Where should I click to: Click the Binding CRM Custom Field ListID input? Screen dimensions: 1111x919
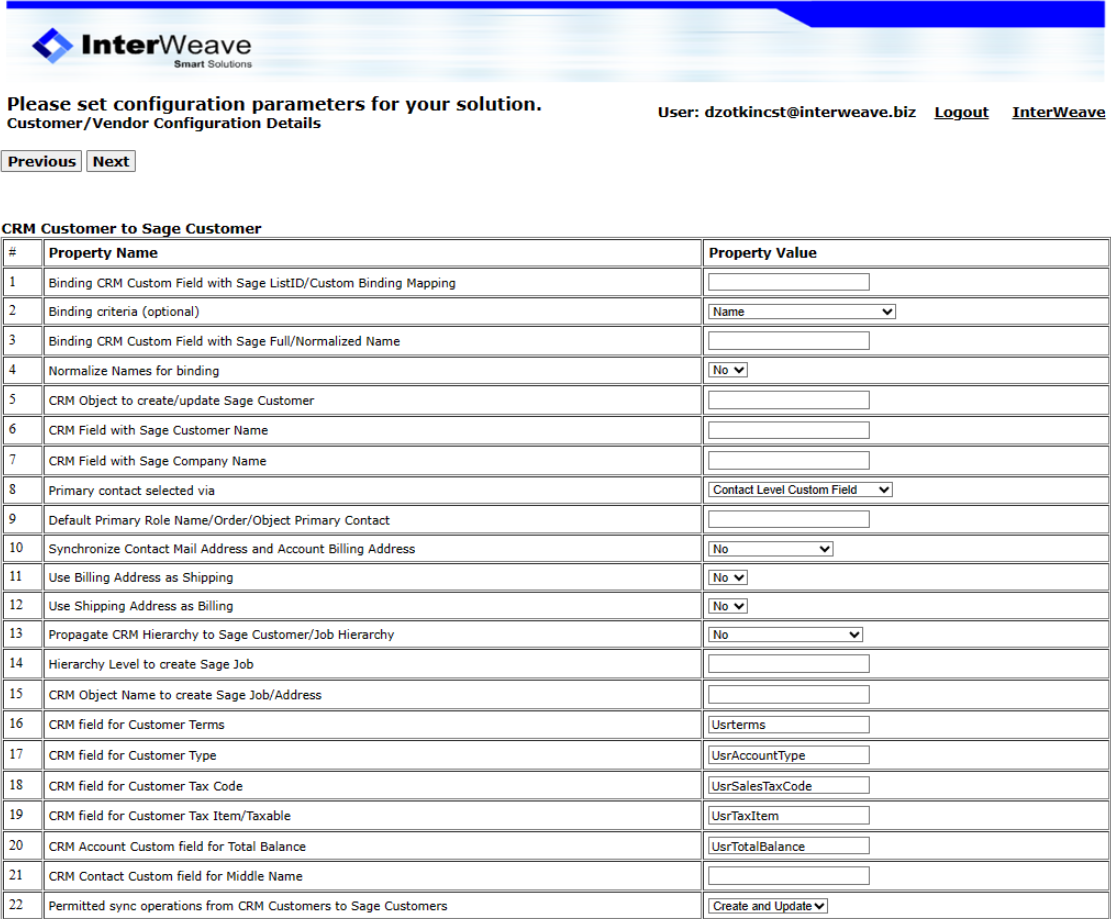point(788,281)
